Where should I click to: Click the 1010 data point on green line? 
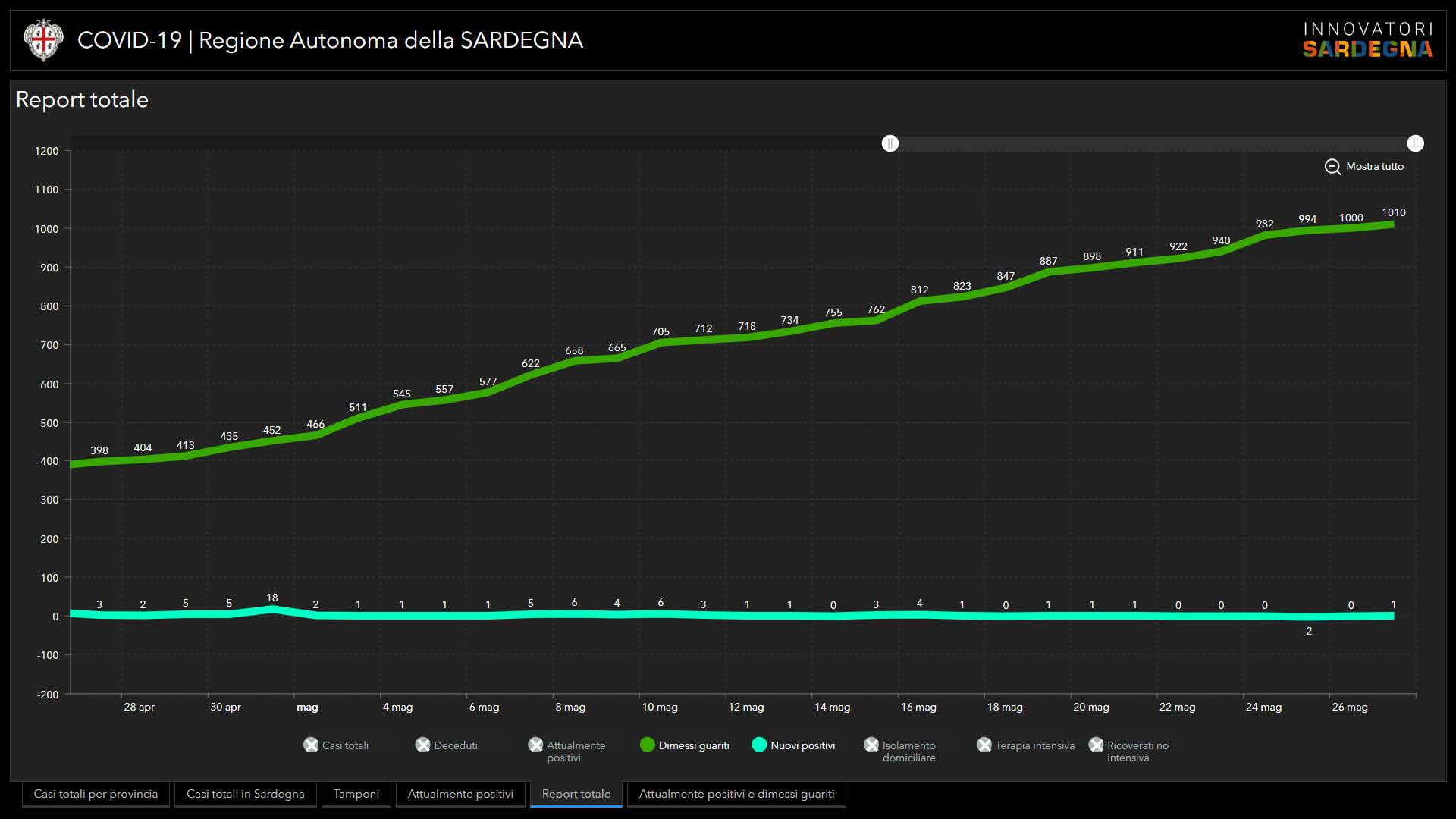tap(1392, 224)
